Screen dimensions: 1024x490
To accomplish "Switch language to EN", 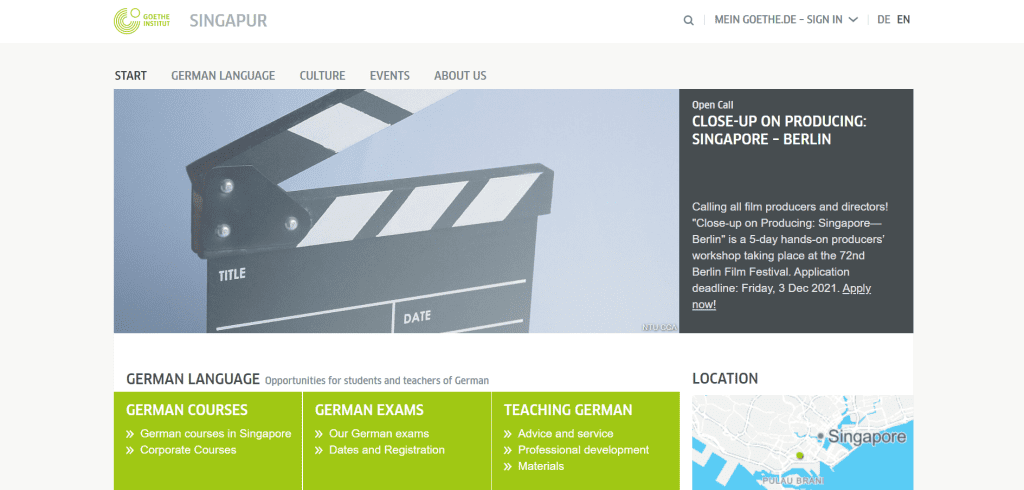I will [x=903, y=20].
